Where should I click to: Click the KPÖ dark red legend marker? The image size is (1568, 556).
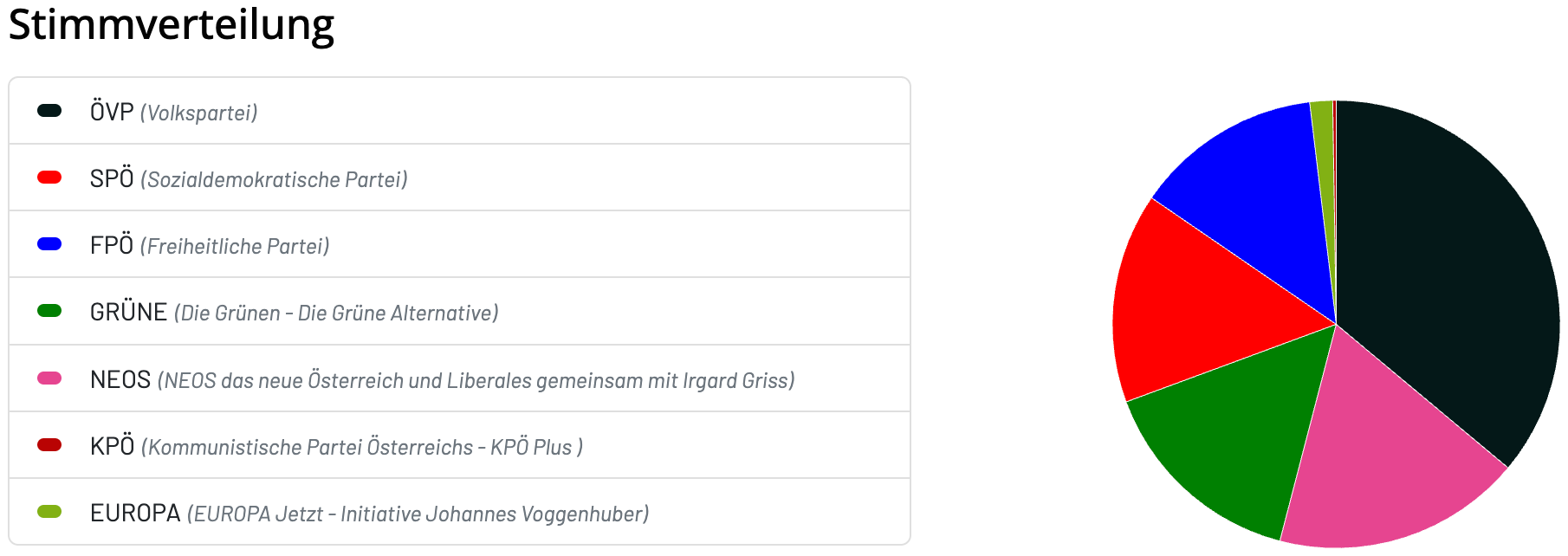click(49, 445)
